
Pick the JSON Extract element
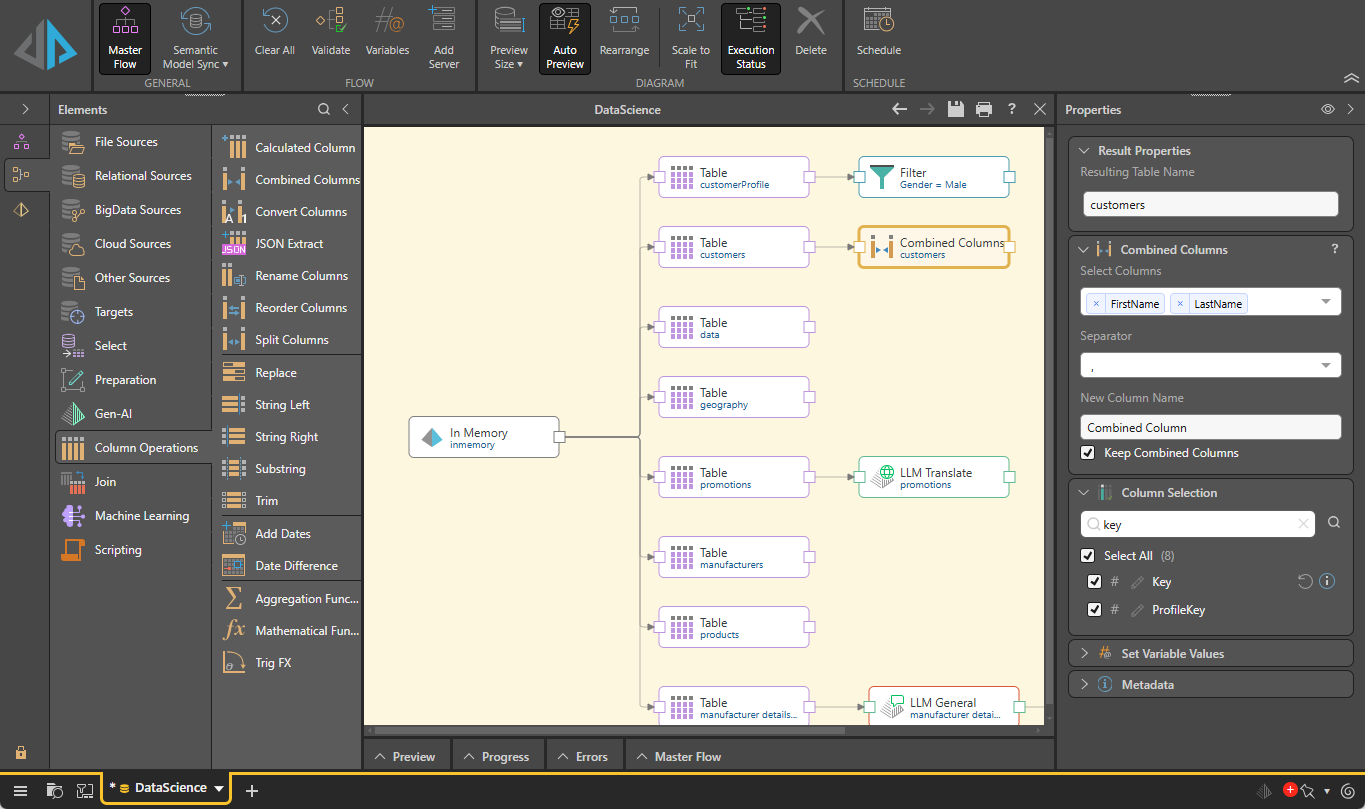pyautogui.click(x=289, y=244)
